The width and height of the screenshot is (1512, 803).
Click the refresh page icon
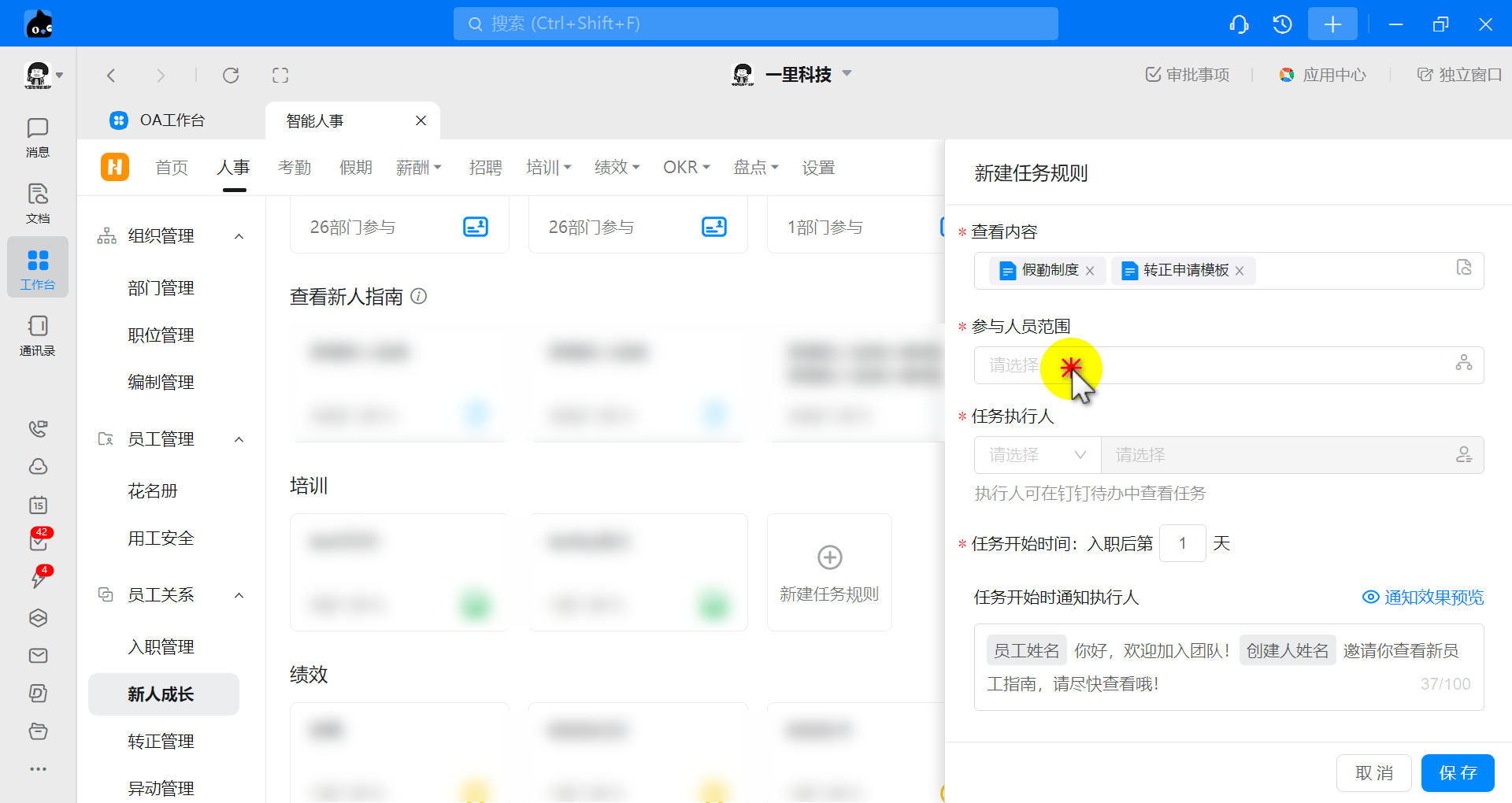[x=231, y=76]
